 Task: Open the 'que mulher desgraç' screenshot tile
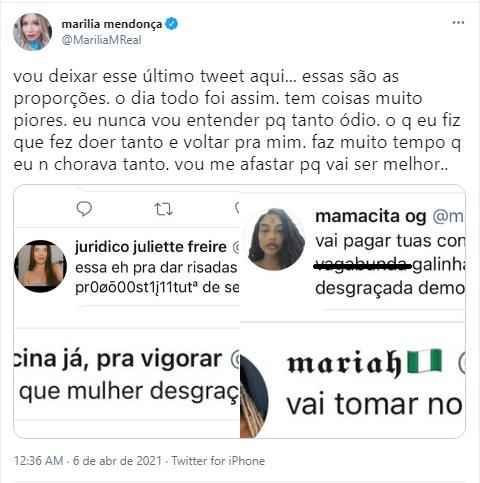tap(127, 383)
